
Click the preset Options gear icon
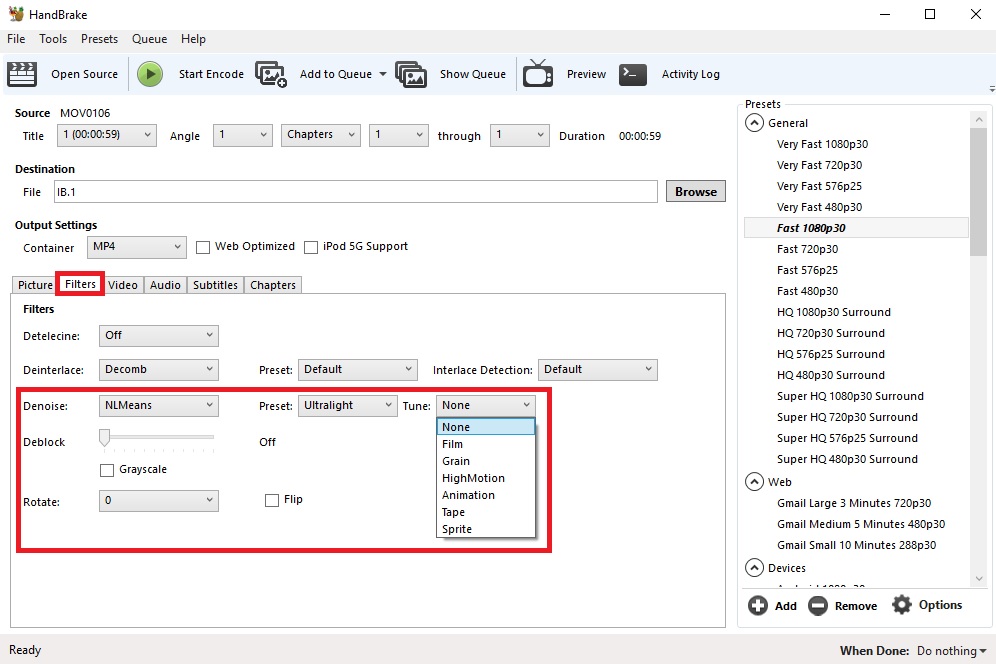(901, 605)
